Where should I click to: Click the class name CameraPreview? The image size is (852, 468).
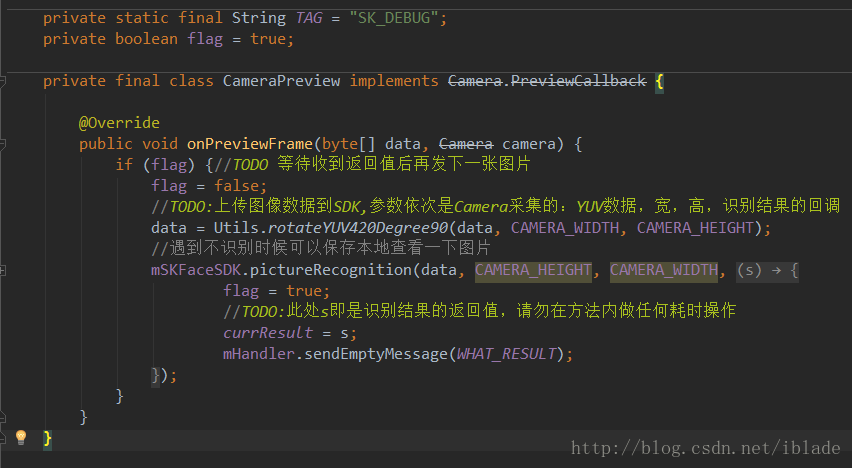[281, 81]
